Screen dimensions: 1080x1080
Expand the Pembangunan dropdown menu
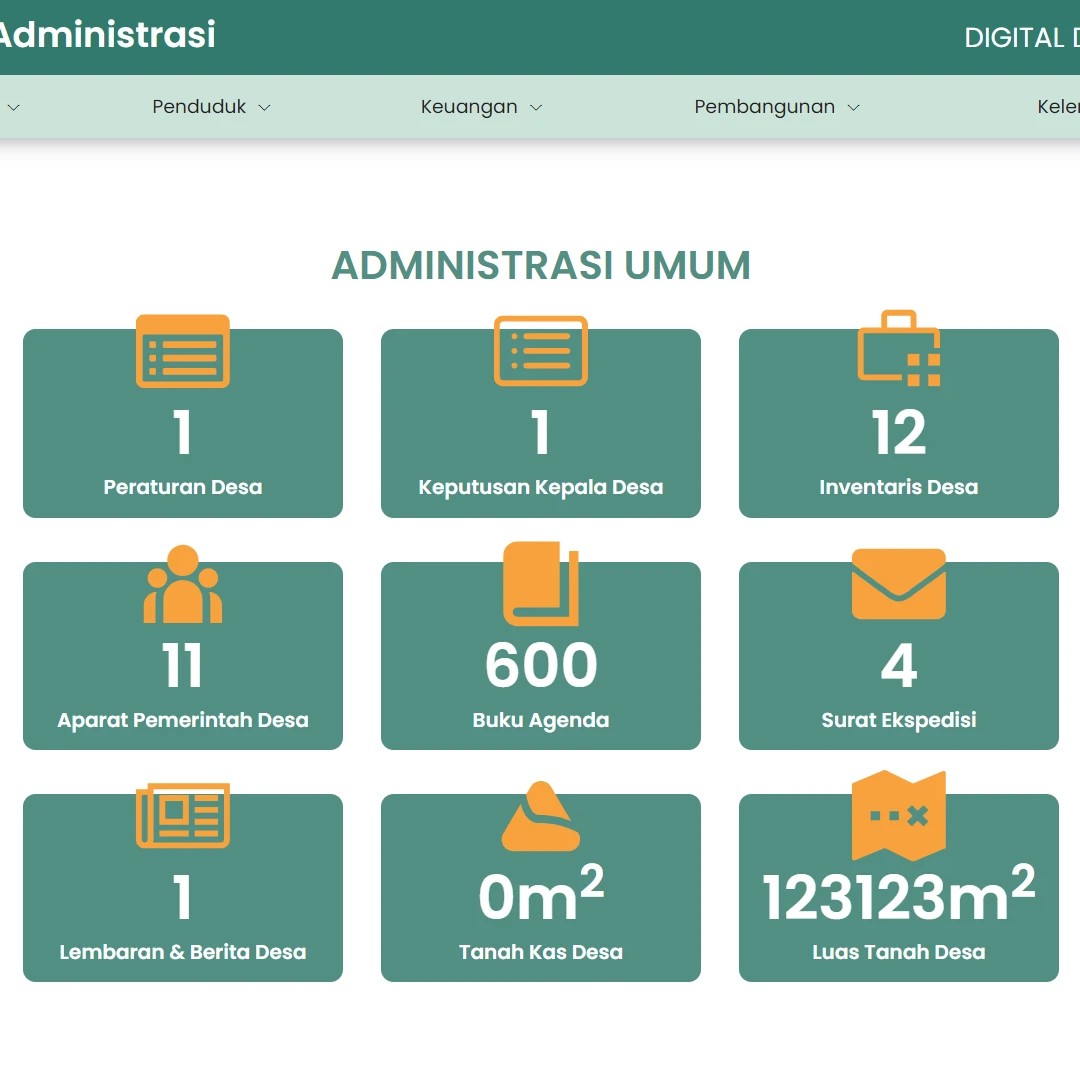coord(776,107)
